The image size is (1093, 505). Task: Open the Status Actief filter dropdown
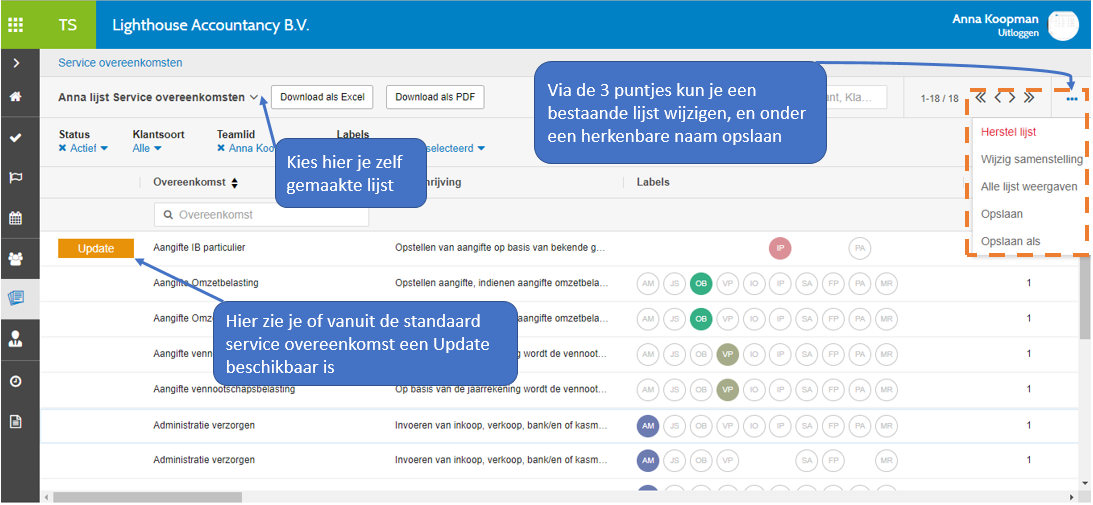click(89, 149)
